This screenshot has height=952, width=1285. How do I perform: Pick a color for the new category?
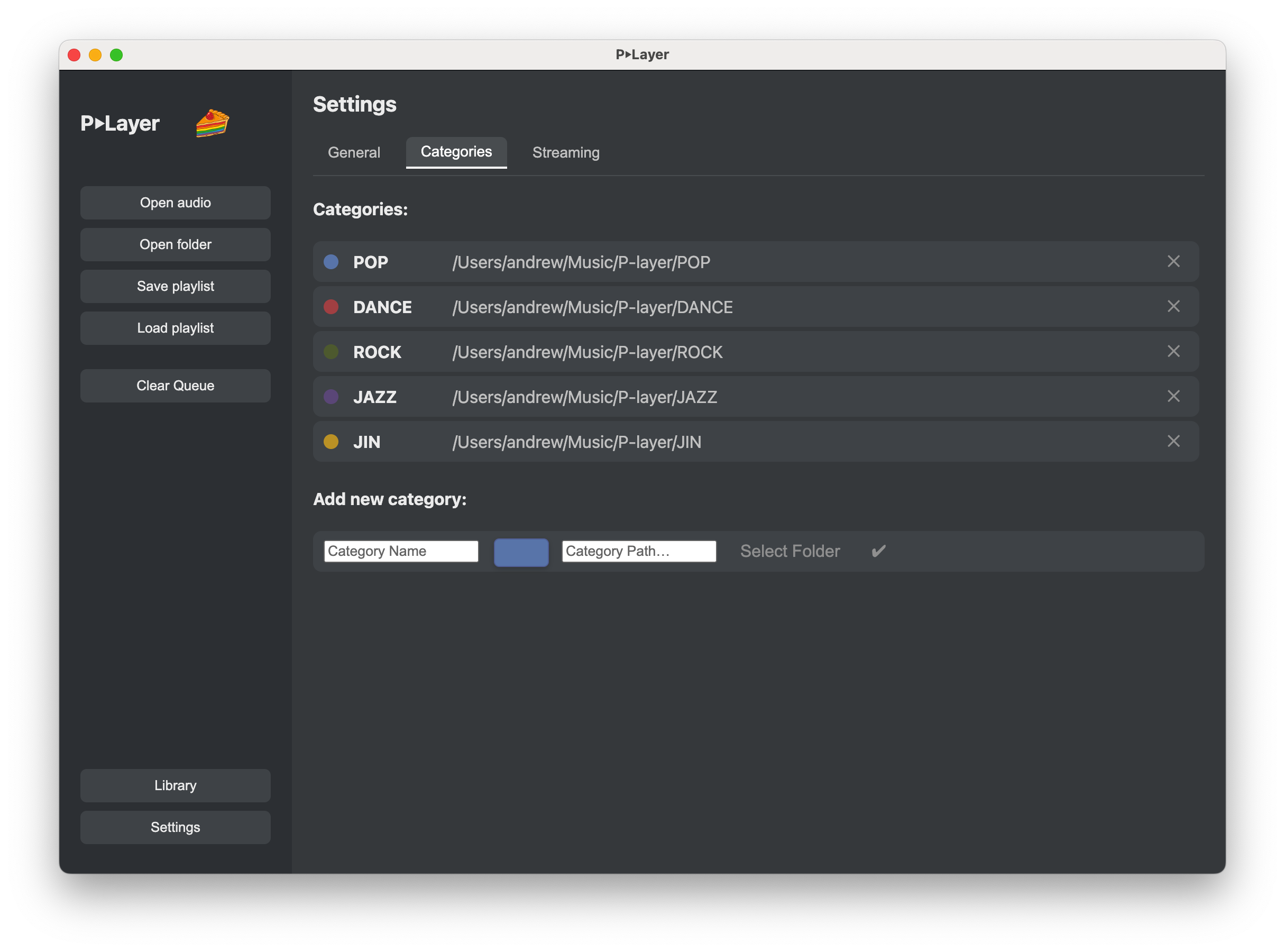(x=521, y=552)
